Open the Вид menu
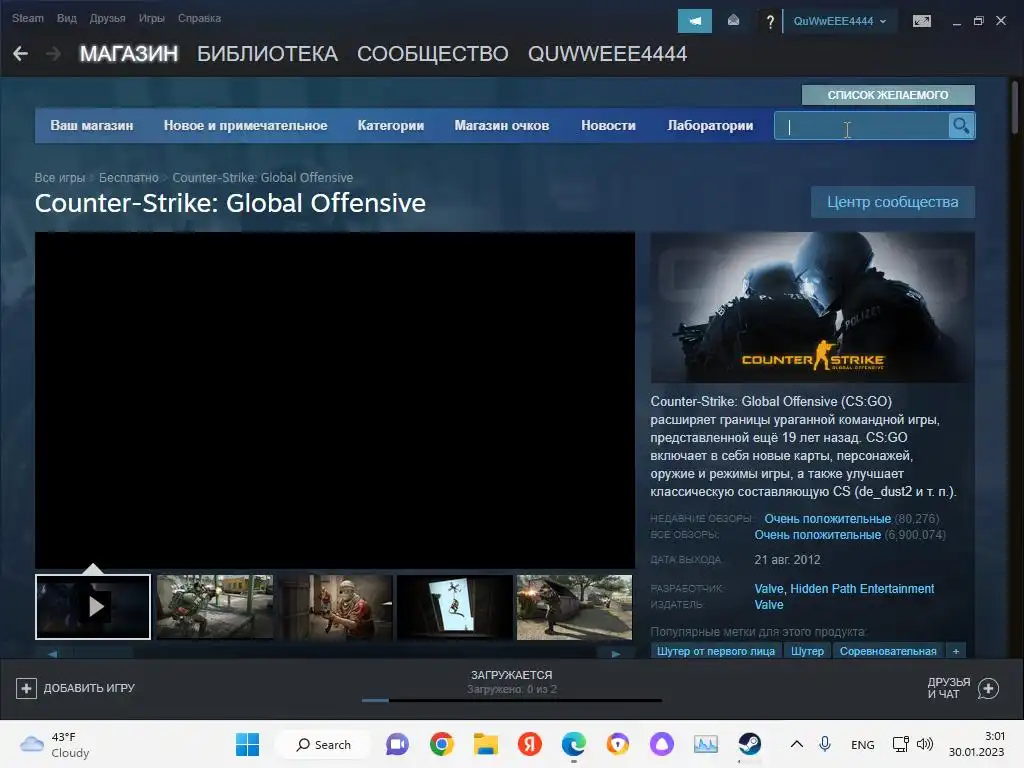 (x=67, y=18)
